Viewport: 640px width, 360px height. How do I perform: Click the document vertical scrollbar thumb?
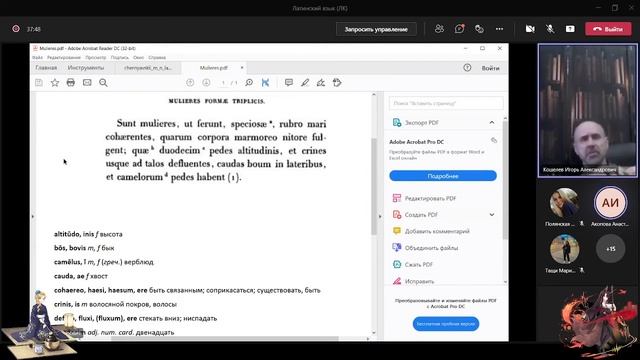tap(373, 186)
